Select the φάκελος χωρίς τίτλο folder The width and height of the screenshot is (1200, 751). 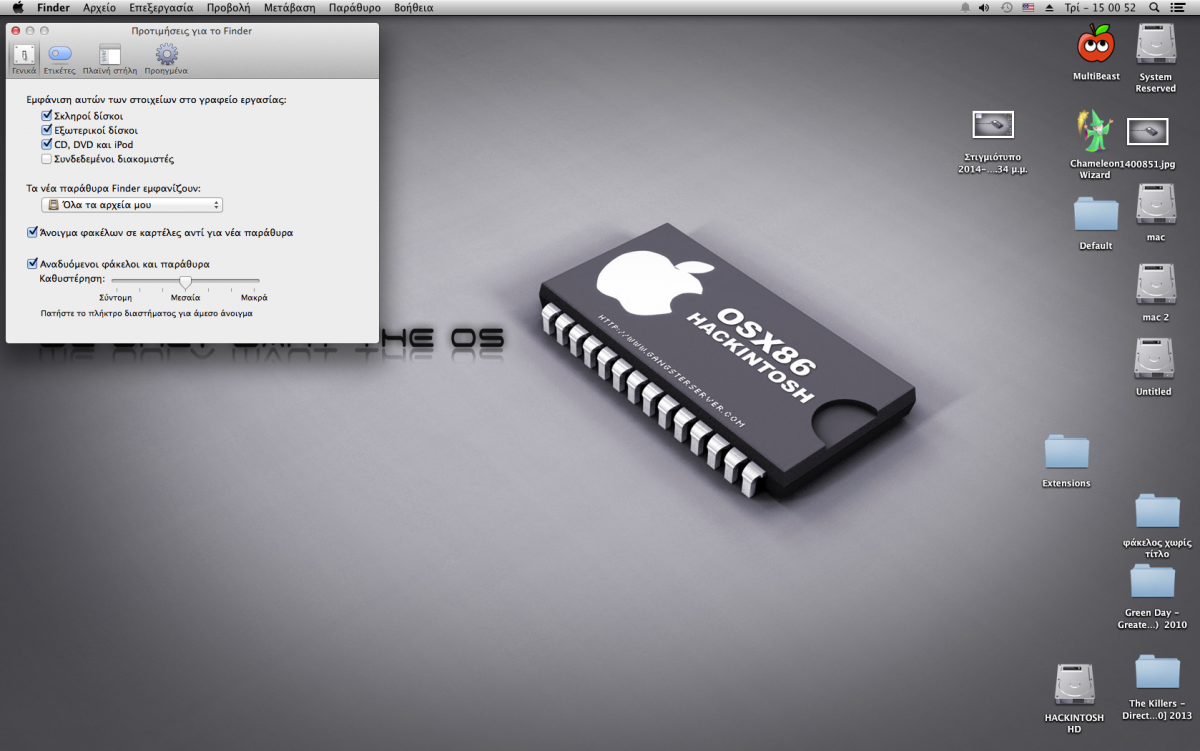point(1158,511)
